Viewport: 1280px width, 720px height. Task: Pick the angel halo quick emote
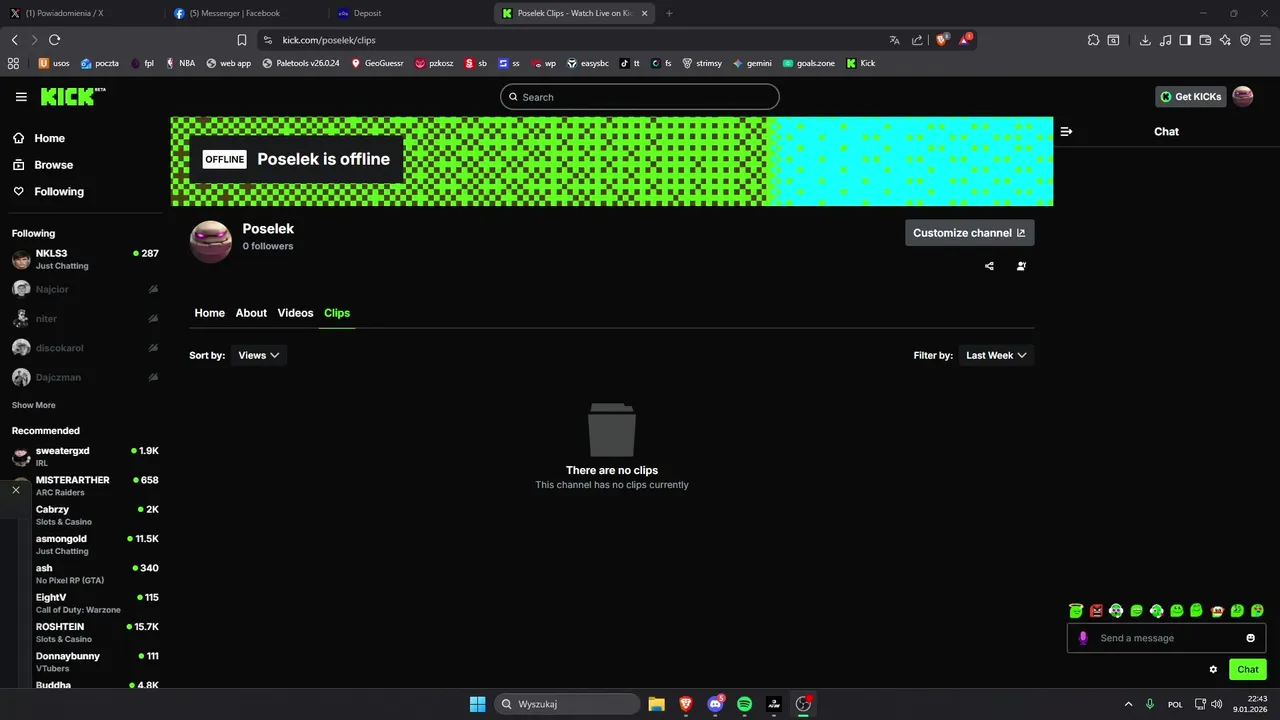tap(1076, 611)
